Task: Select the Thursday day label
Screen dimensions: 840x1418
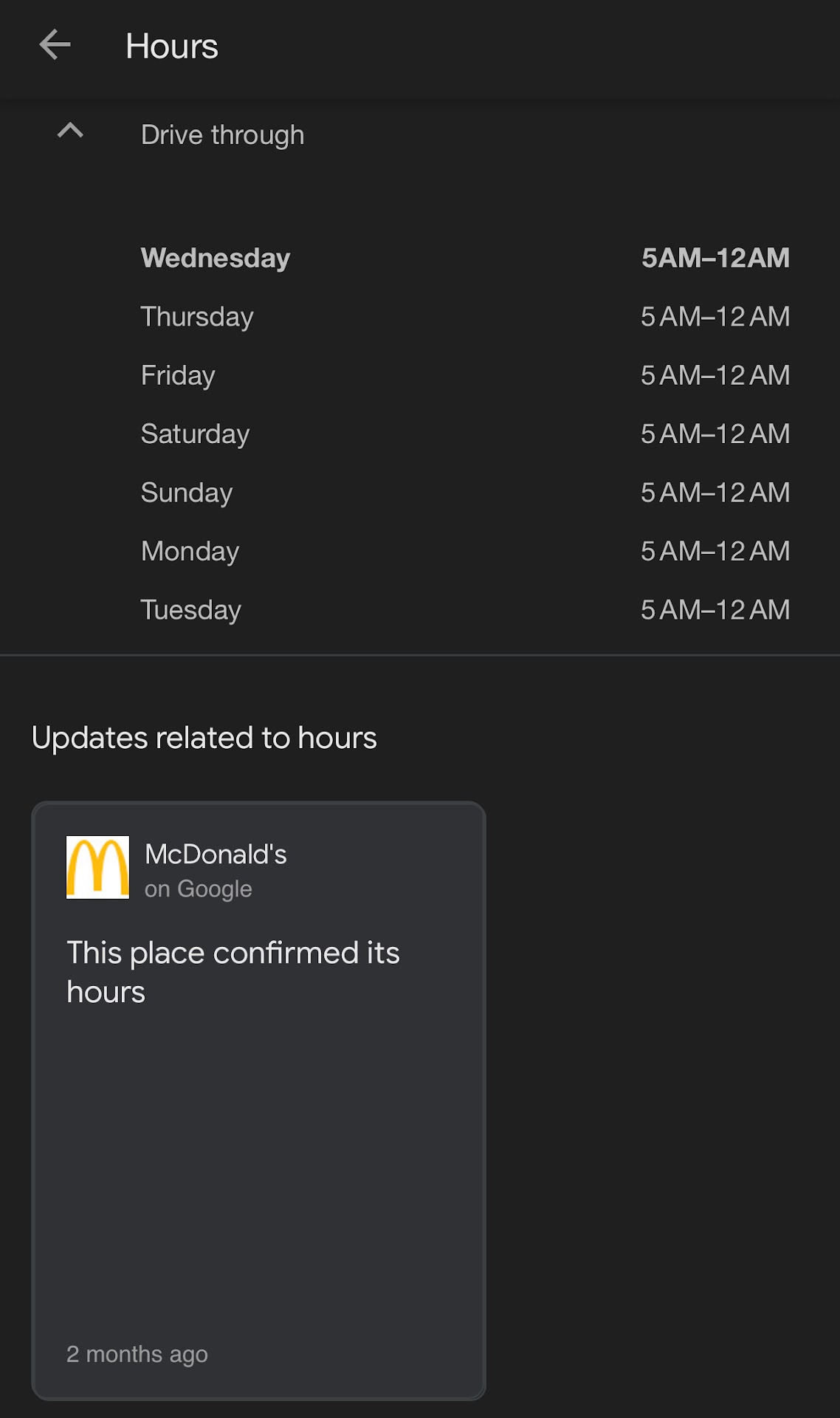Action: pyautogui.click(x=197, y=317)
